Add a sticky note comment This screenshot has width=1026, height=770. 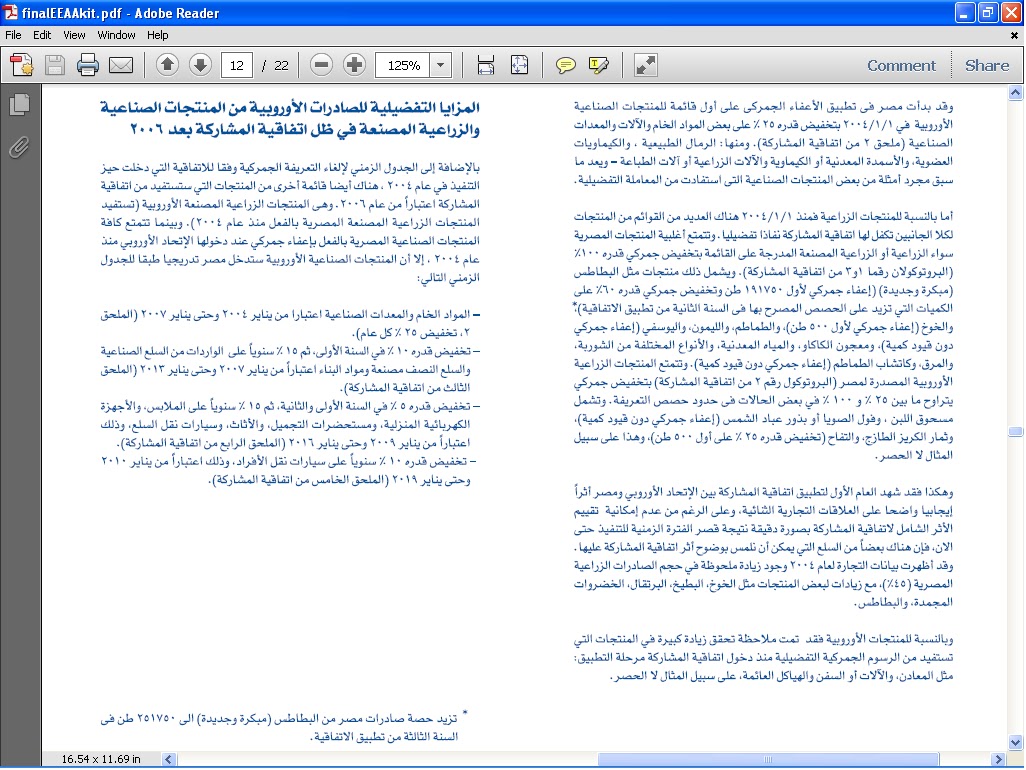tap(565, 65)
